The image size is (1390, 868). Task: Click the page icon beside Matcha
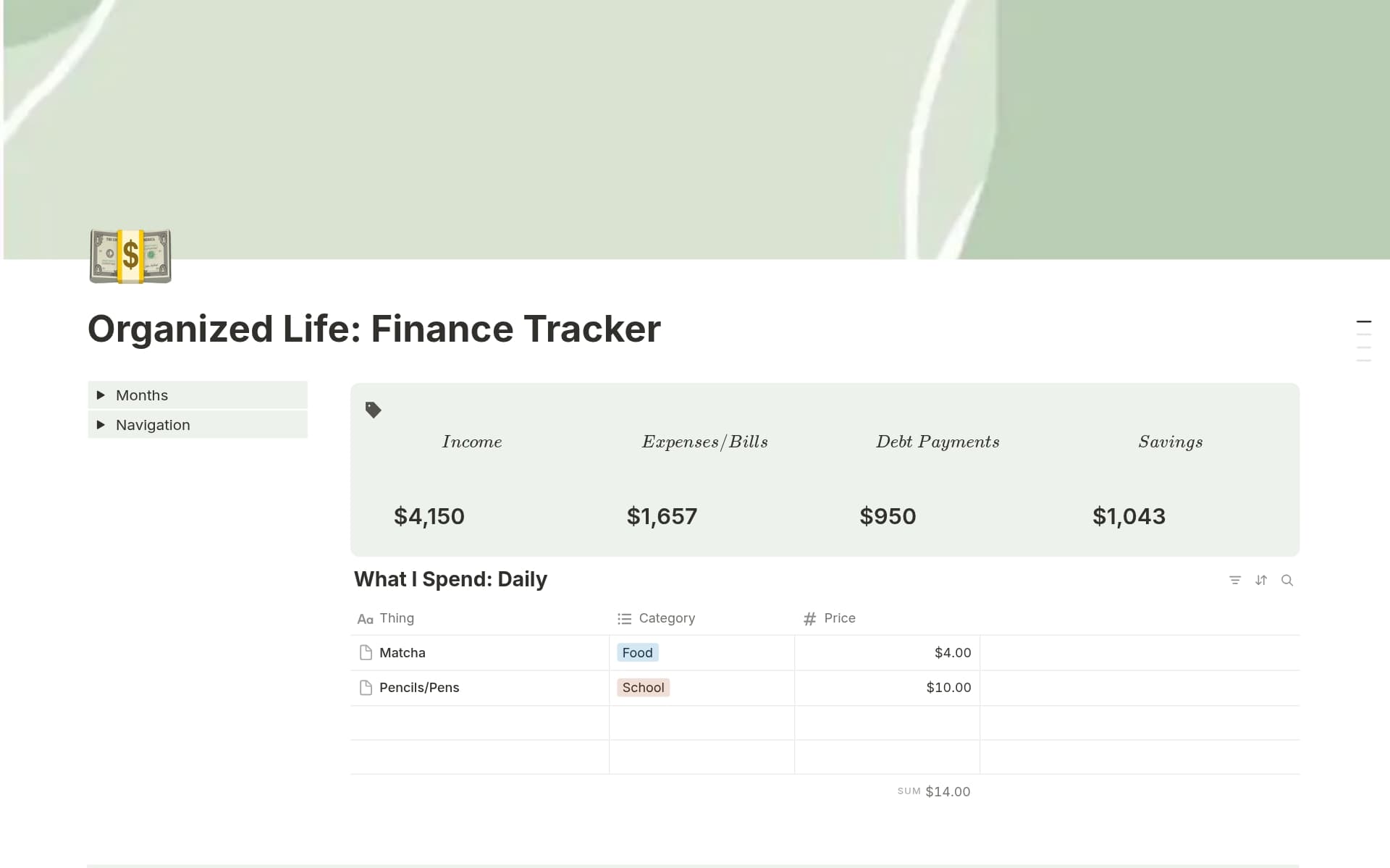[366, 652]
